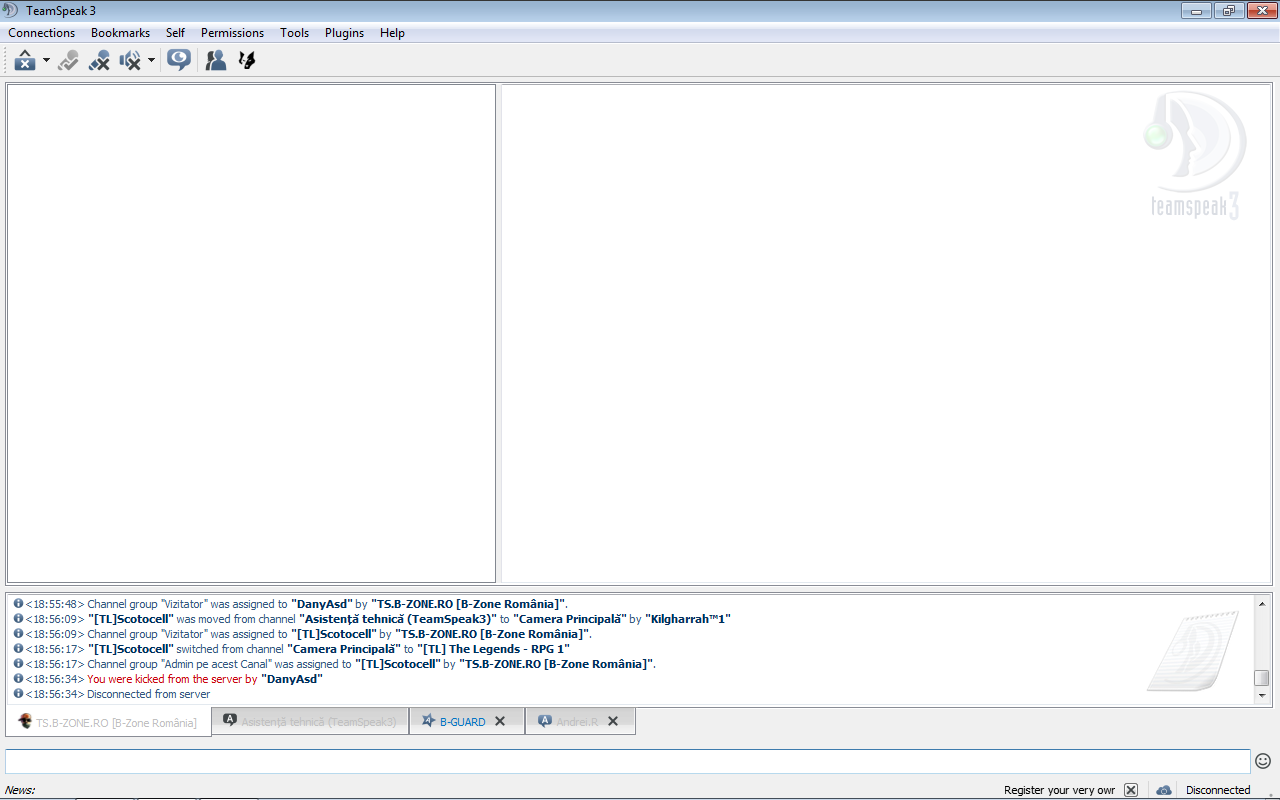Click the 'You were kicked from the server' log line
Image resolution: width=1280 pixels, height=800 pixels.
(168, 679)
